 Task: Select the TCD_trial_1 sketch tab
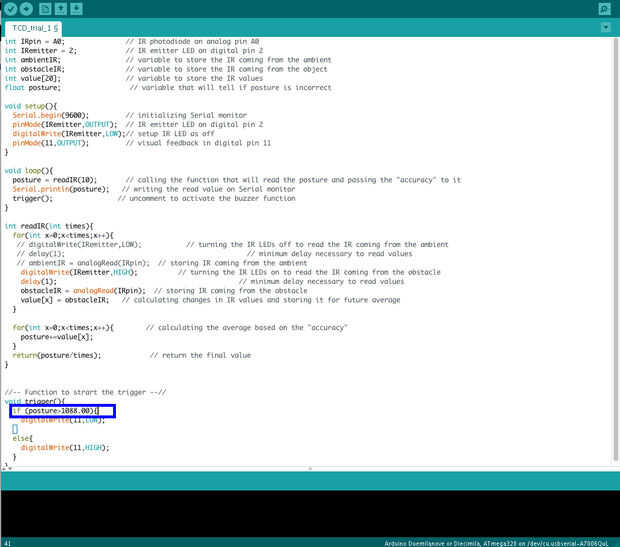pos(34,28)
